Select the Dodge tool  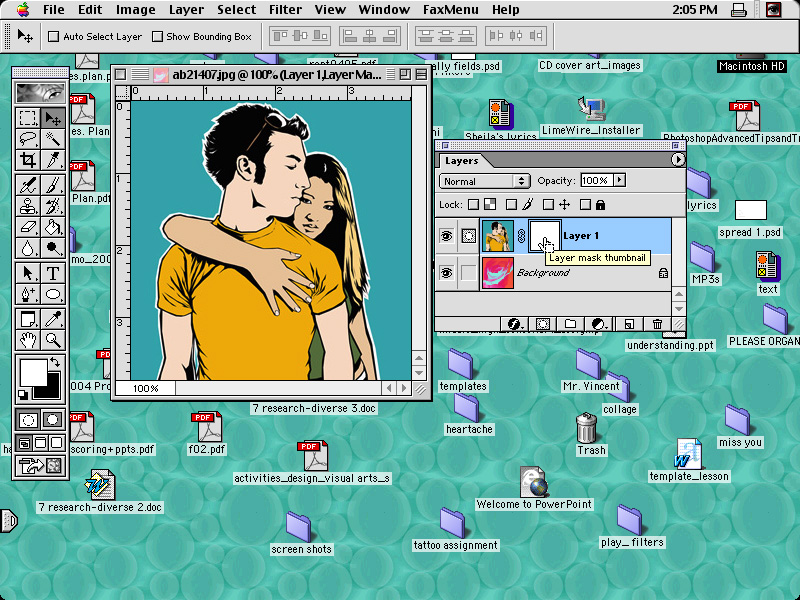pos(53,248)
